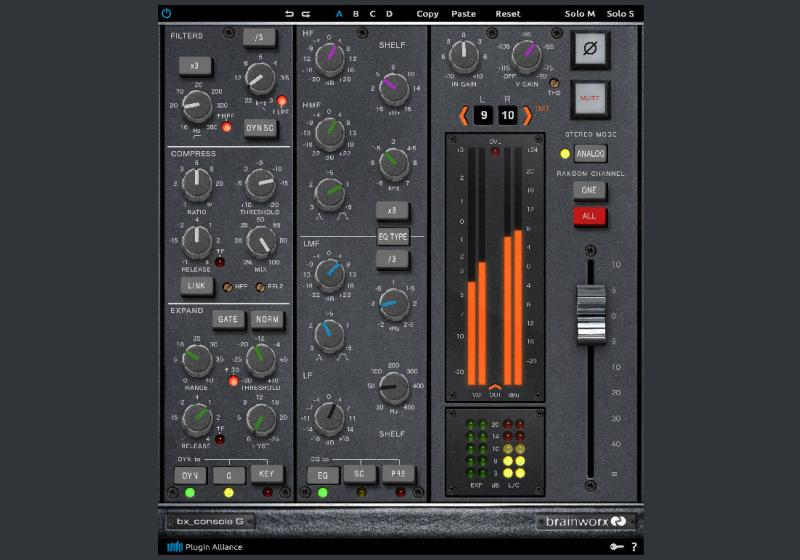This screenshot has height=560, width=800.
Task: Click the compressor THRESHOLD knob
Action: coord(260,184)
